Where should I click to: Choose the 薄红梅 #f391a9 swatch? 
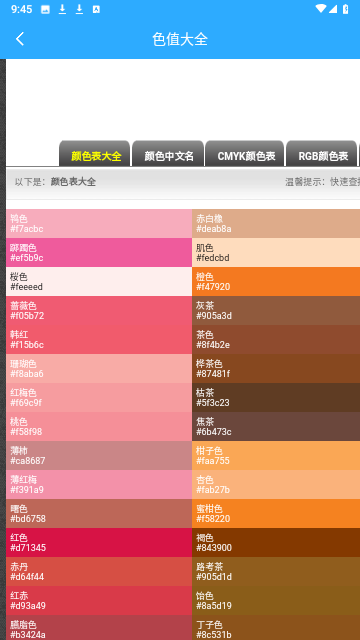[99, 484]
